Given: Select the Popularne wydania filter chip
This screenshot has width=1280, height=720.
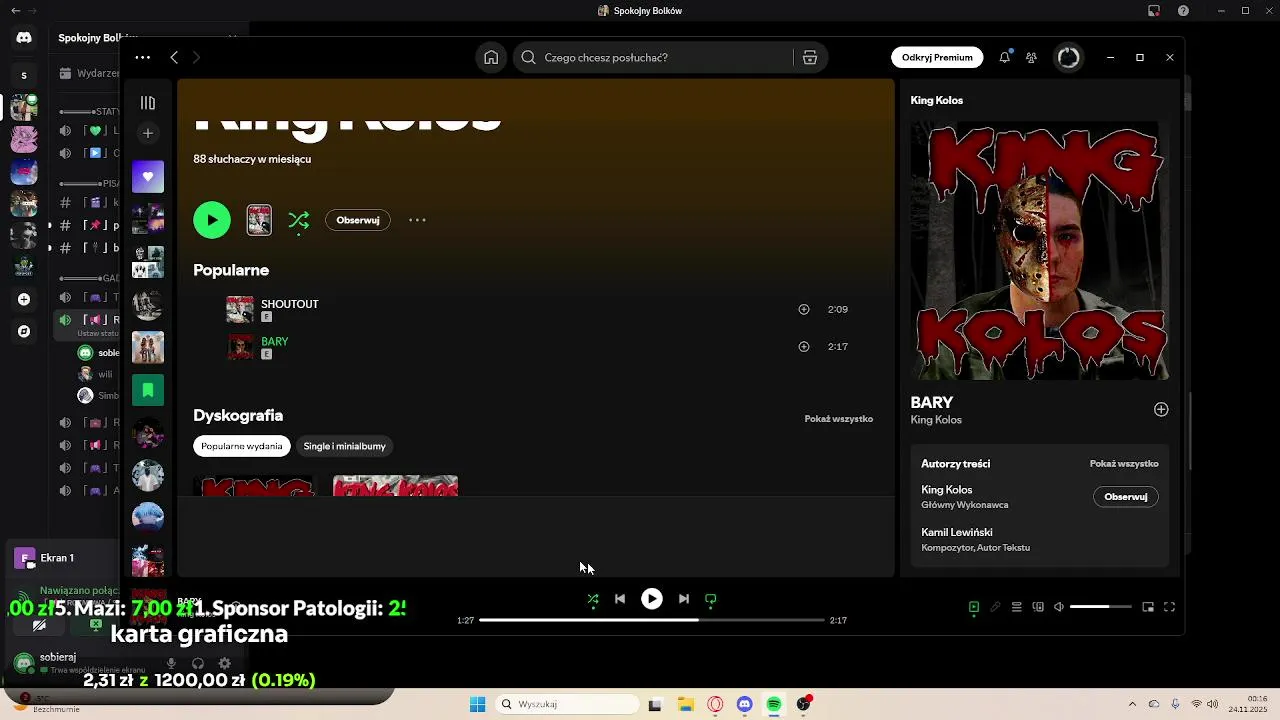Looking at the screenshot, I should click(x=242, y=446).
